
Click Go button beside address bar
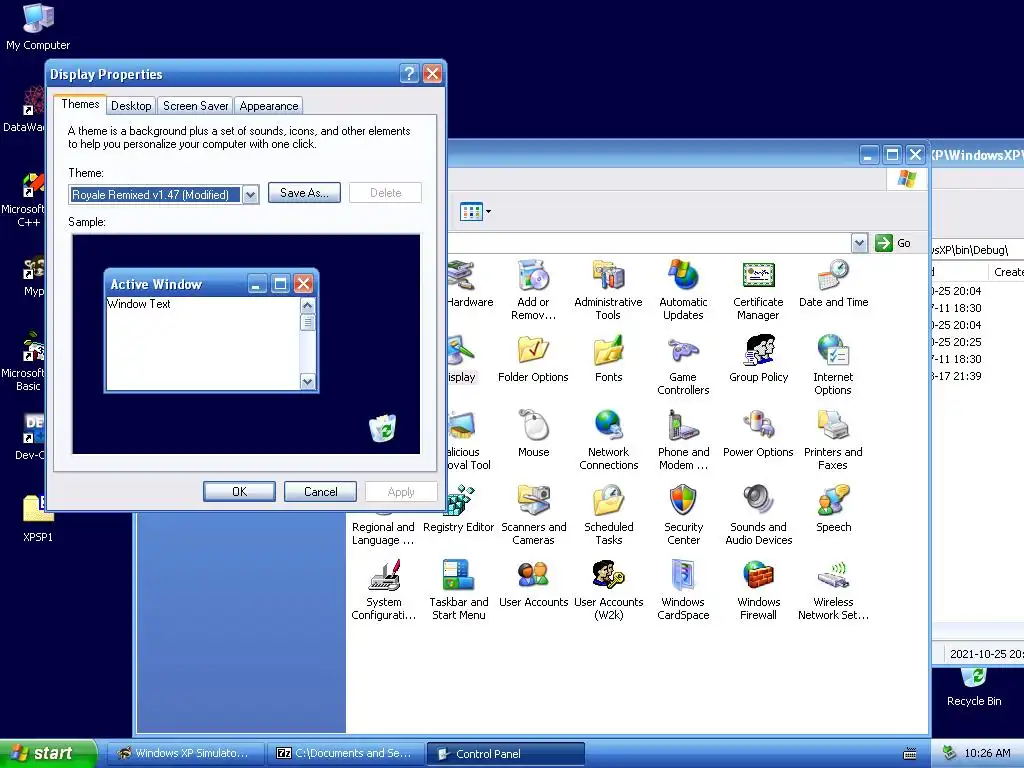[x=893, y=243]
